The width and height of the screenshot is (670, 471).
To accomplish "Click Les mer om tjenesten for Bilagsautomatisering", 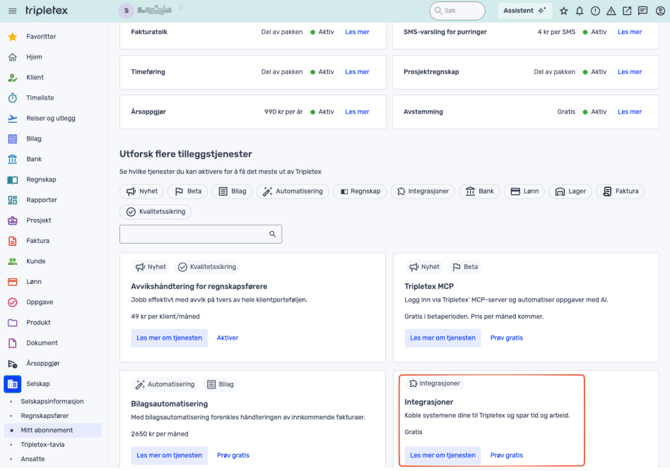I will (x=169, y=456).
